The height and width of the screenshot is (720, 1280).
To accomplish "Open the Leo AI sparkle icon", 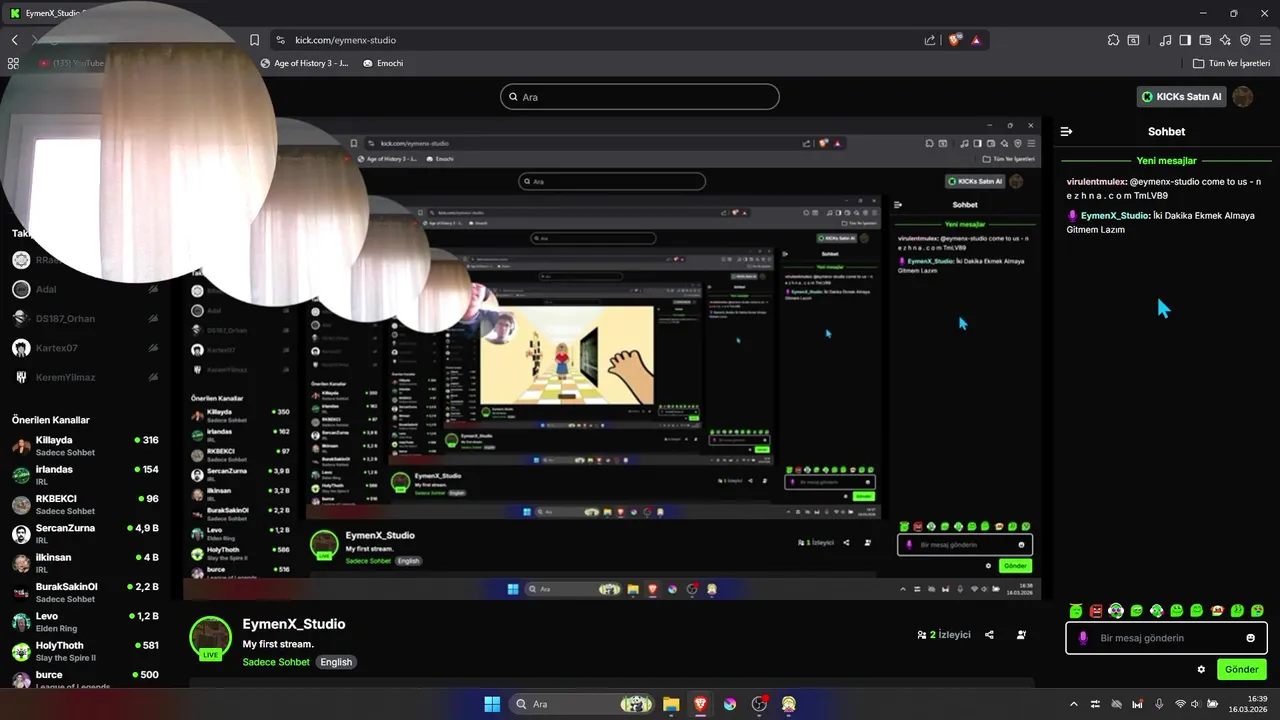I will 1225,40.
